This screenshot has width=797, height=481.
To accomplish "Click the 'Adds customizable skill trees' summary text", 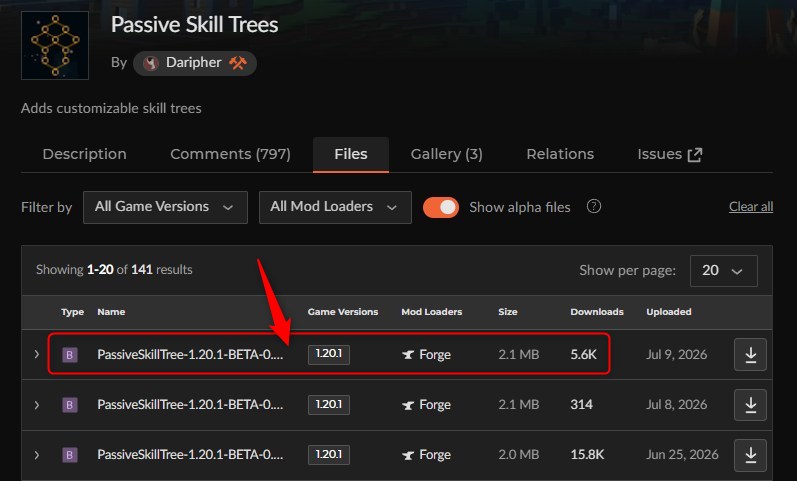I will tap(111, 108).
